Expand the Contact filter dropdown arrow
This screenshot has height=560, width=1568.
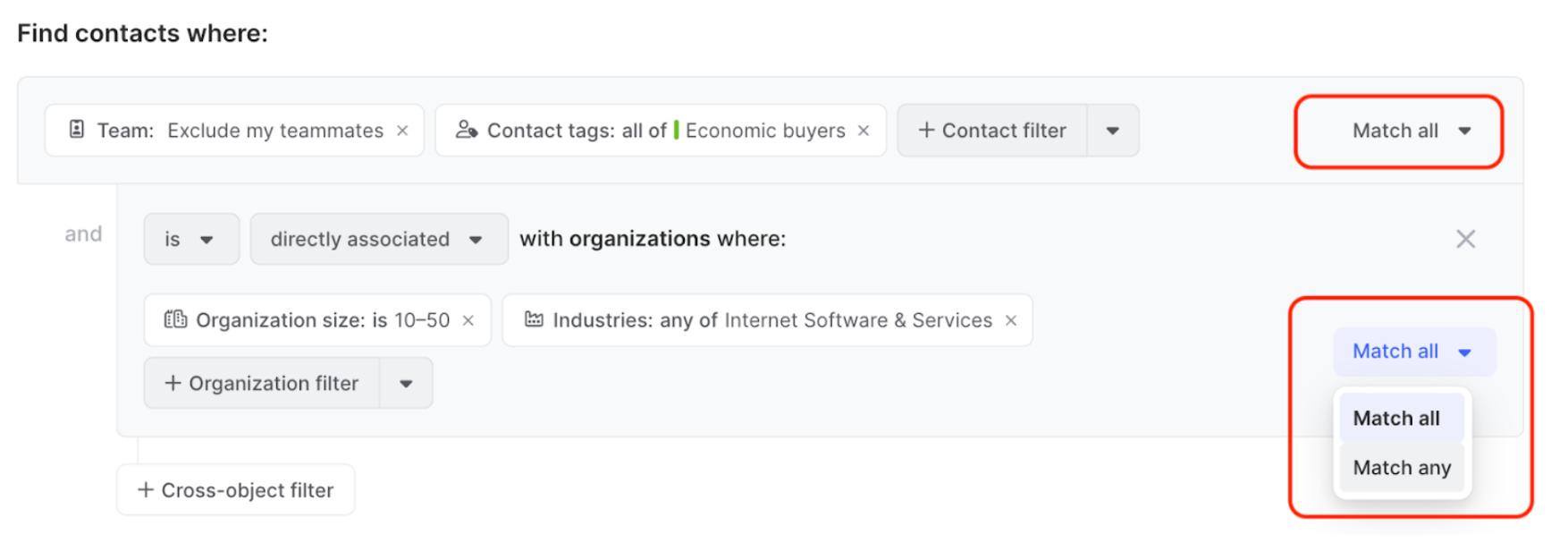pyautogui.click(x=1112, y=131)
